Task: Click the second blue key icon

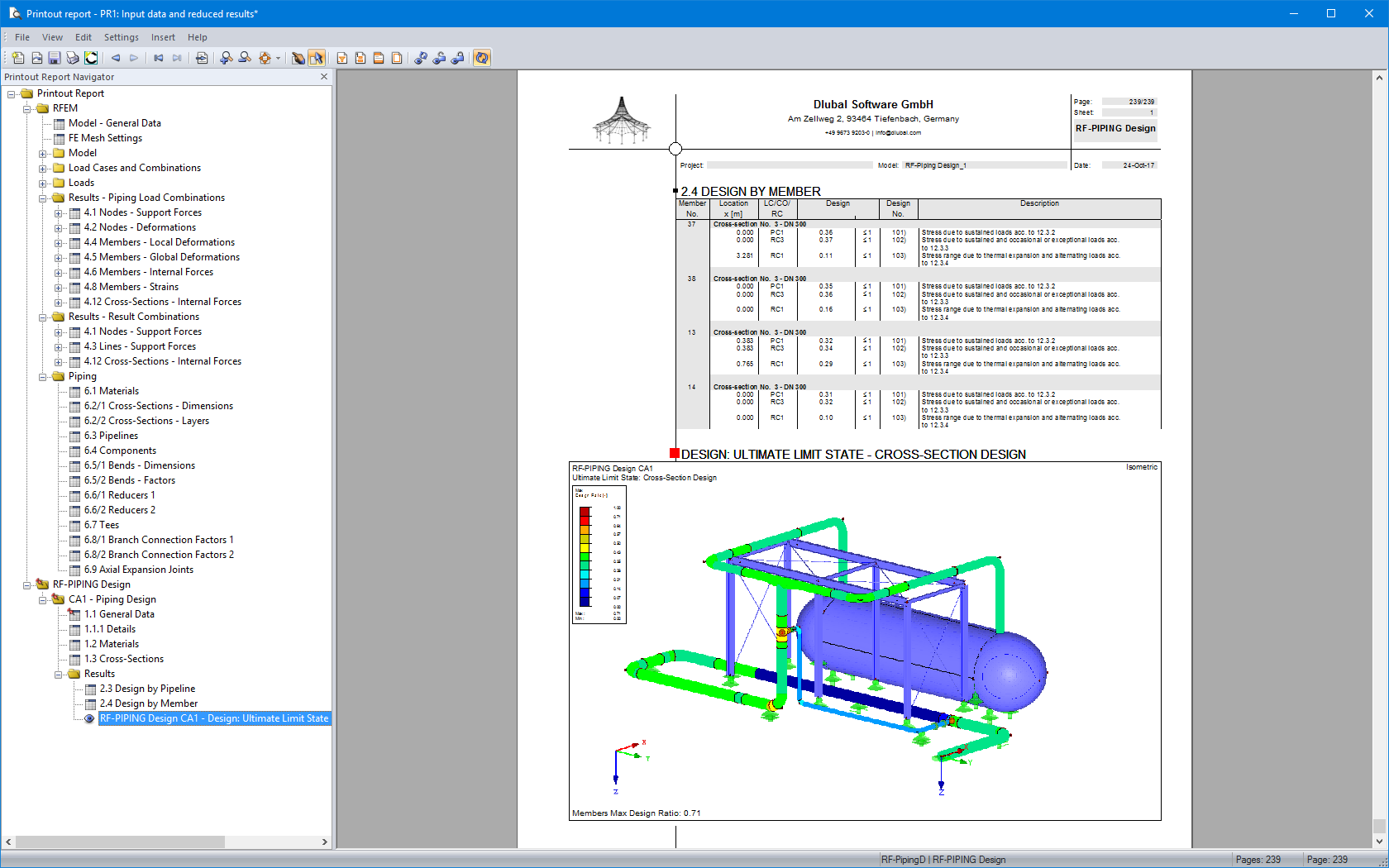Action: coord(439,58)
